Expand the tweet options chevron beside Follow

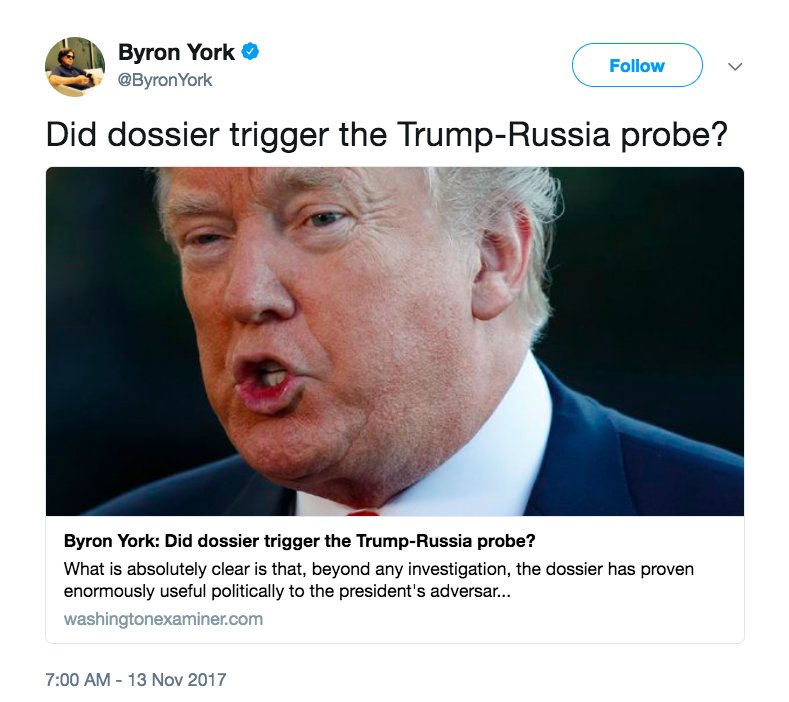coord(735,66)
